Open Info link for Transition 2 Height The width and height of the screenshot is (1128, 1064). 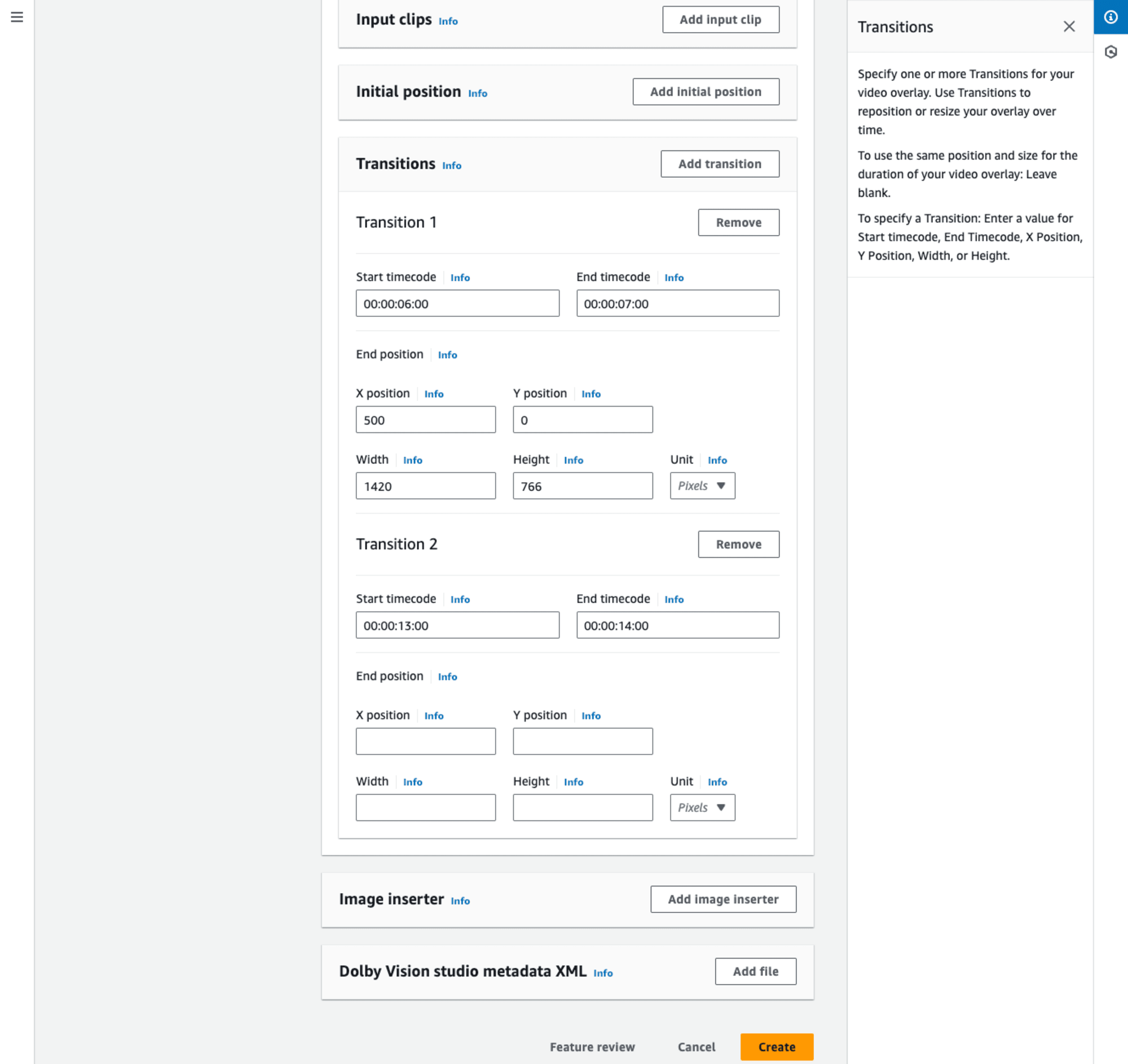[x=574, y=782]
